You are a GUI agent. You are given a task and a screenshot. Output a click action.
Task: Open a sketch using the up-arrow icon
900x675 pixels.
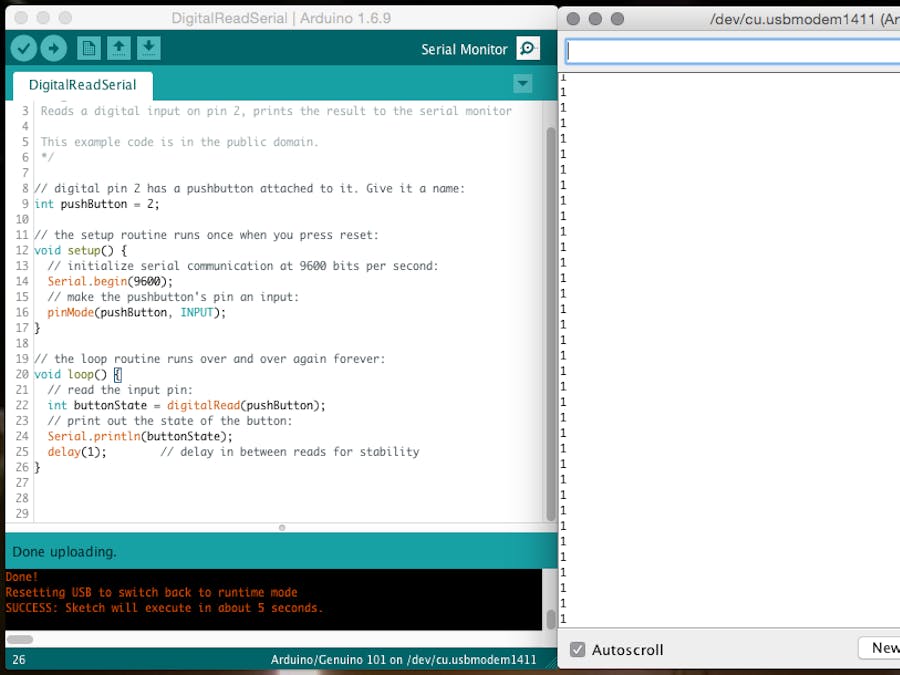(116, 47)
